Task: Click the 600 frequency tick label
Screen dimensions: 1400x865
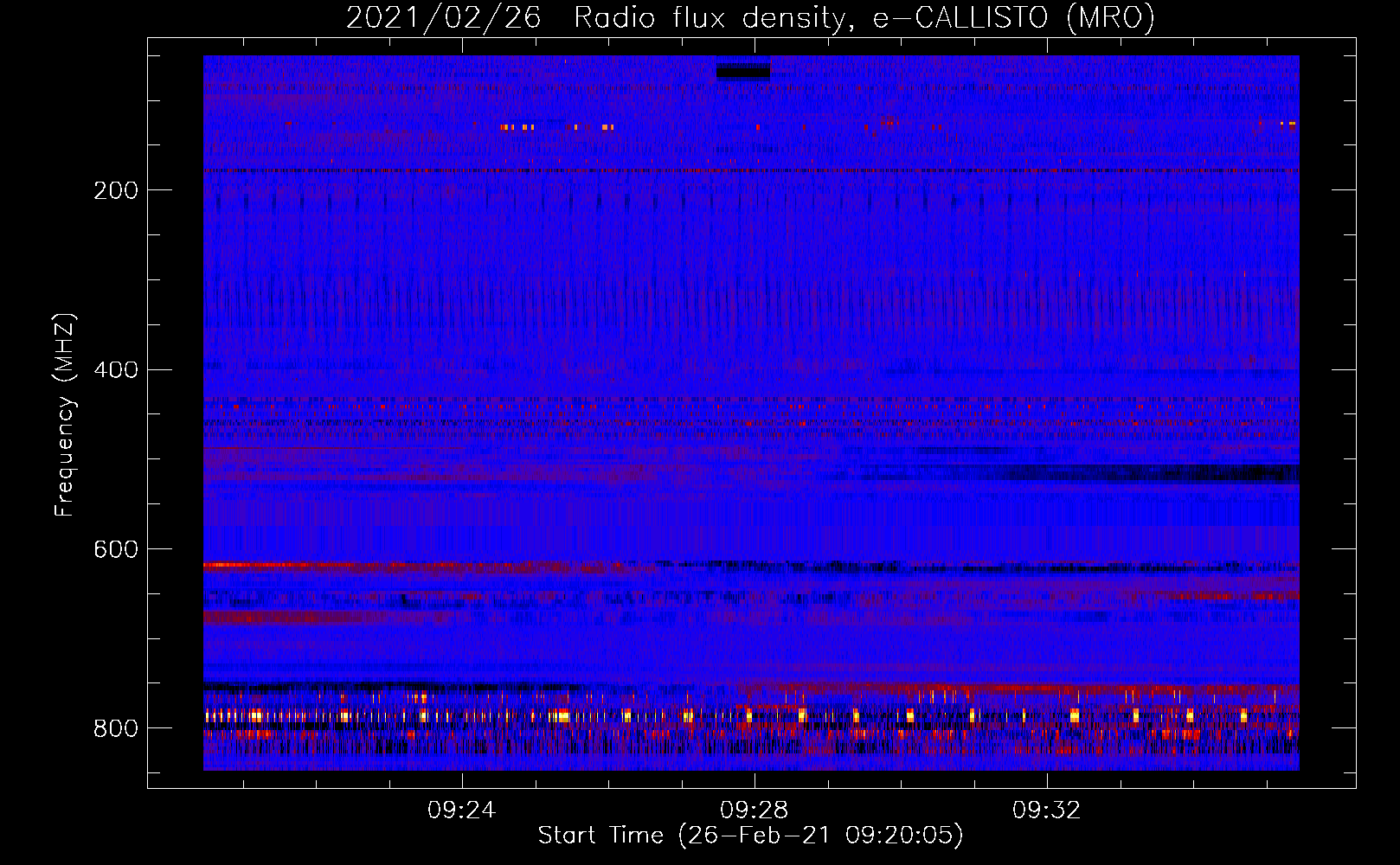Action: click(116, 550)
